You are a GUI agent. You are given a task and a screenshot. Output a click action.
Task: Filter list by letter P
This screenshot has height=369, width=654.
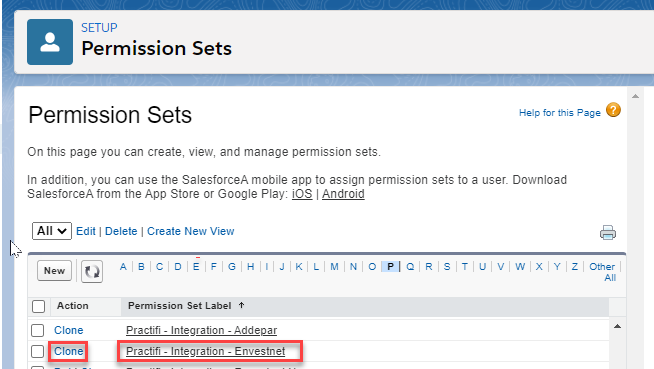(x=390, y=266)
